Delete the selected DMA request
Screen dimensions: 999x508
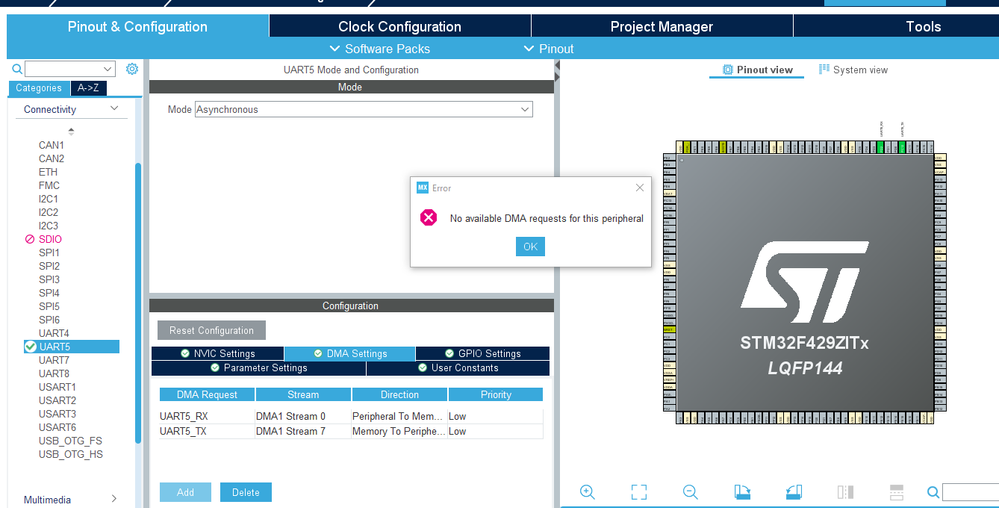coord(246,492)
